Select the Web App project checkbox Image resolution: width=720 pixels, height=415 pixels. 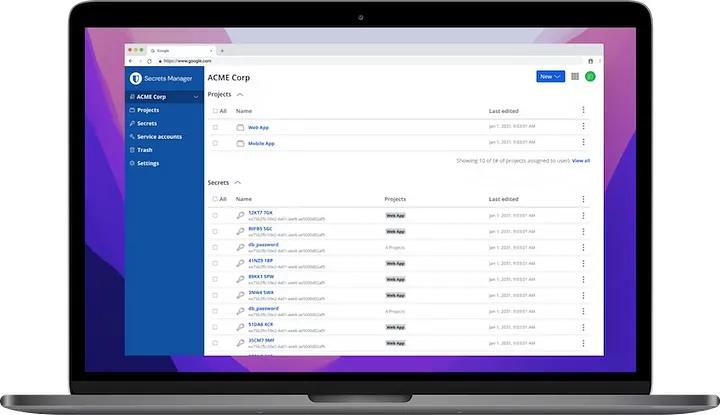[214, 128]
